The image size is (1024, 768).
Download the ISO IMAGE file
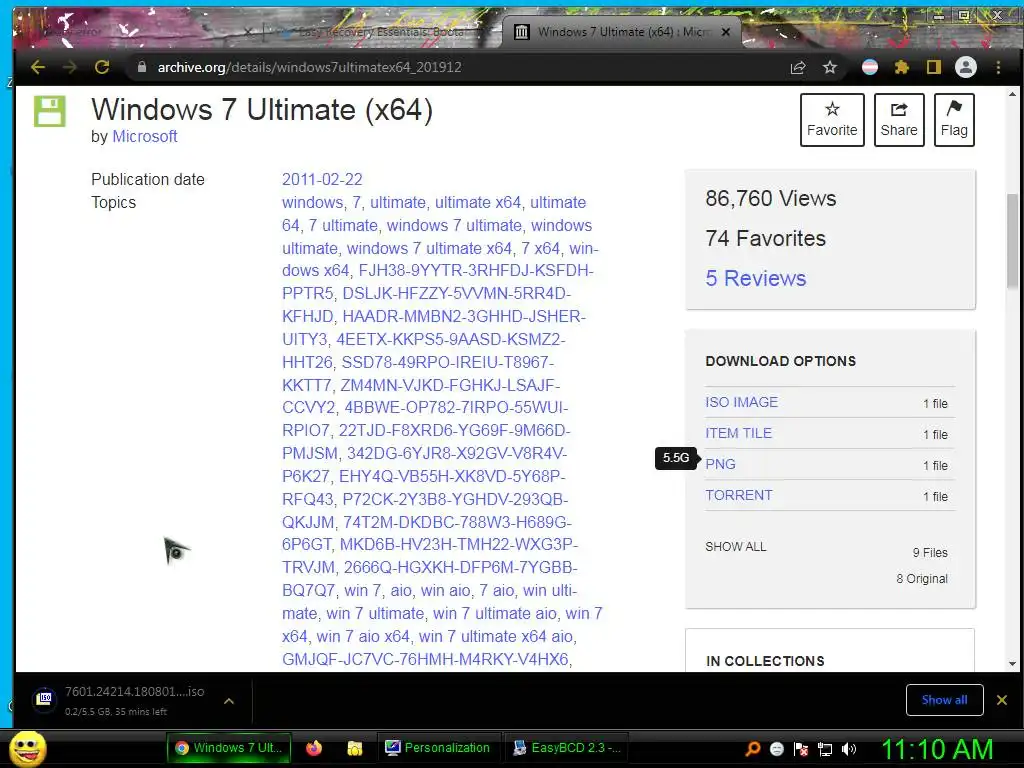pyautogui.click(x=741, y=402)
